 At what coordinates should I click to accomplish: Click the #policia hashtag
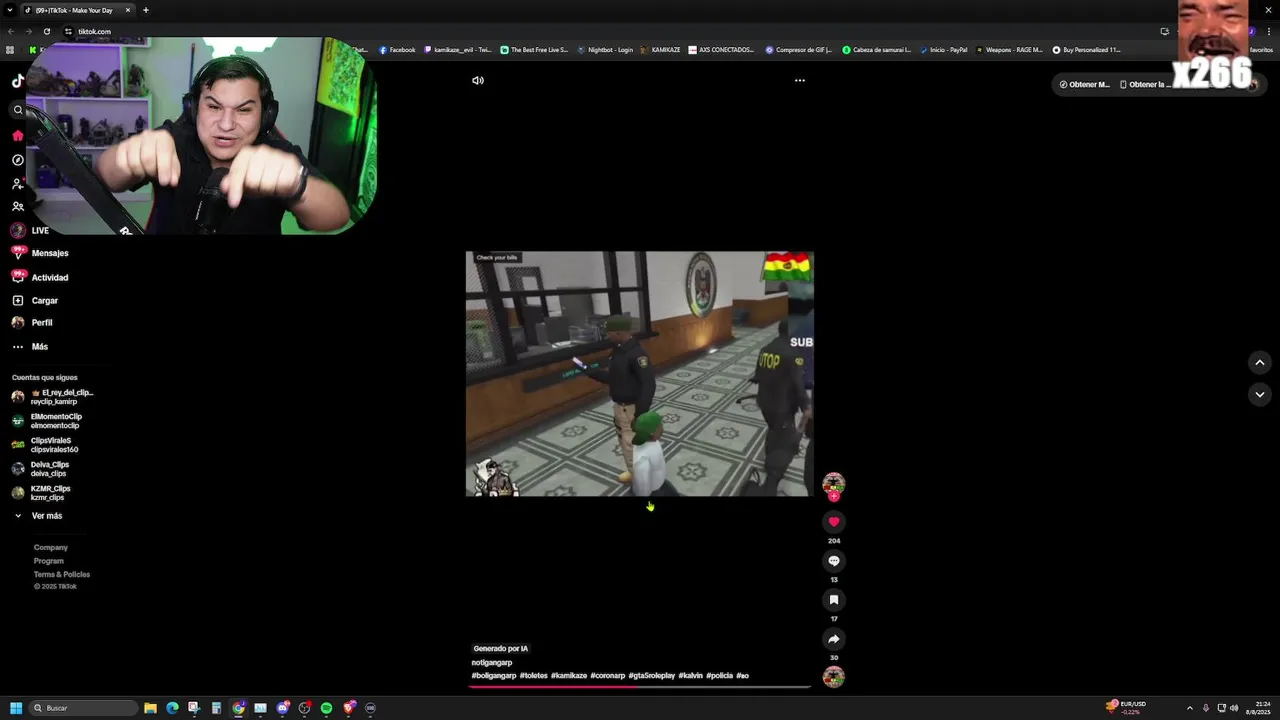click(720, 676)
